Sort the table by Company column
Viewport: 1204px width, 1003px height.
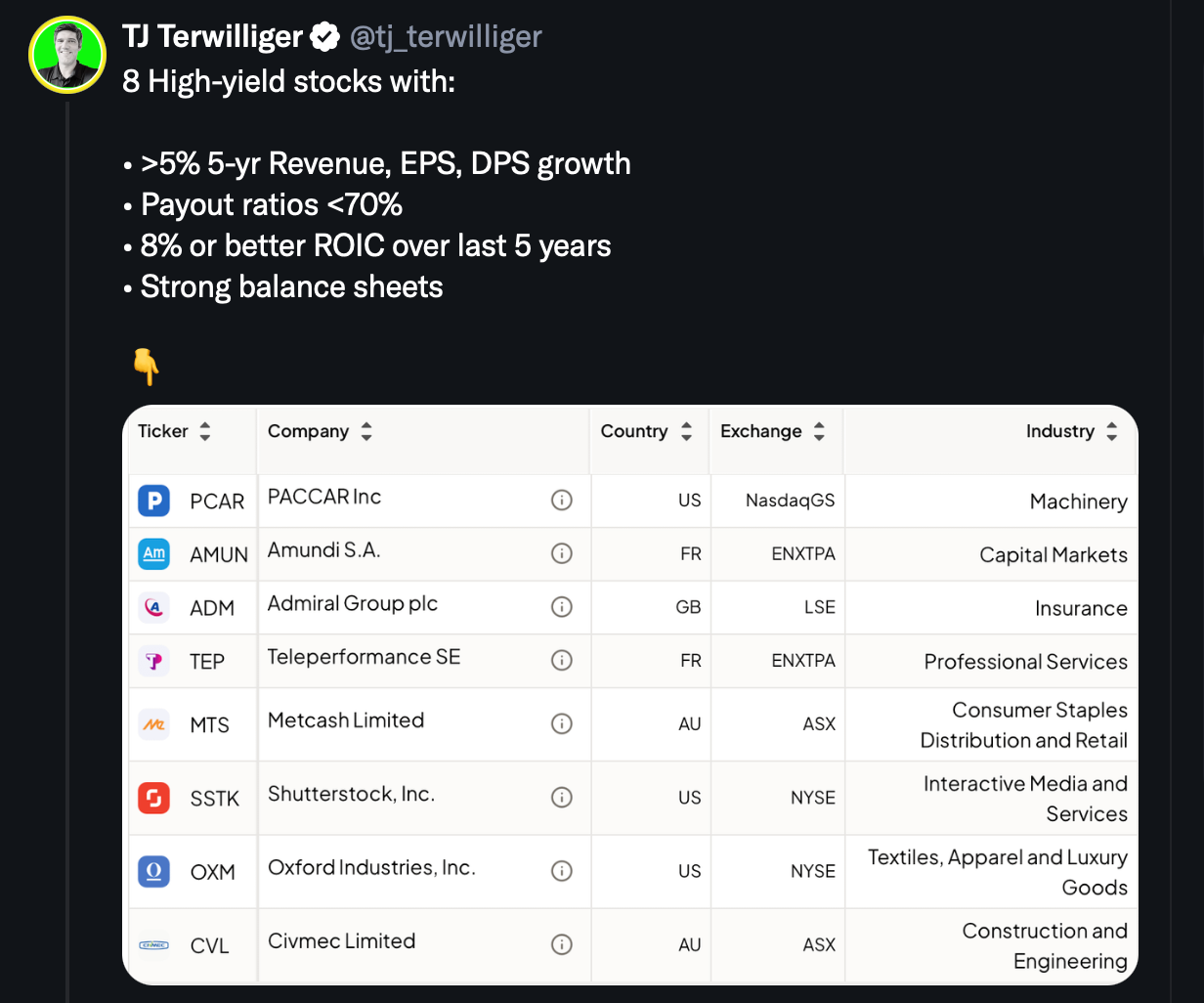365,431
